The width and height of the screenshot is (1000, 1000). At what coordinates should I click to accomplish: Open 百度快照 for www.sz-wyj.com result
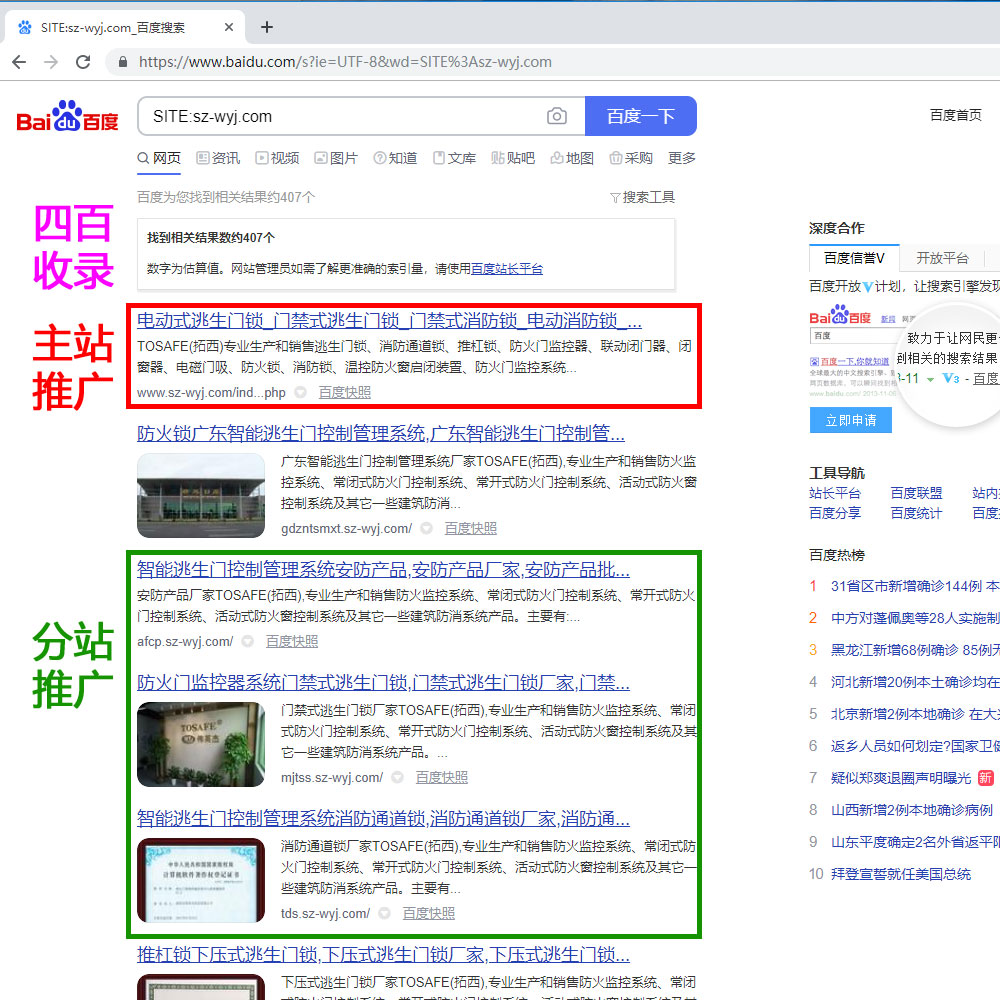tap(344, 393)
